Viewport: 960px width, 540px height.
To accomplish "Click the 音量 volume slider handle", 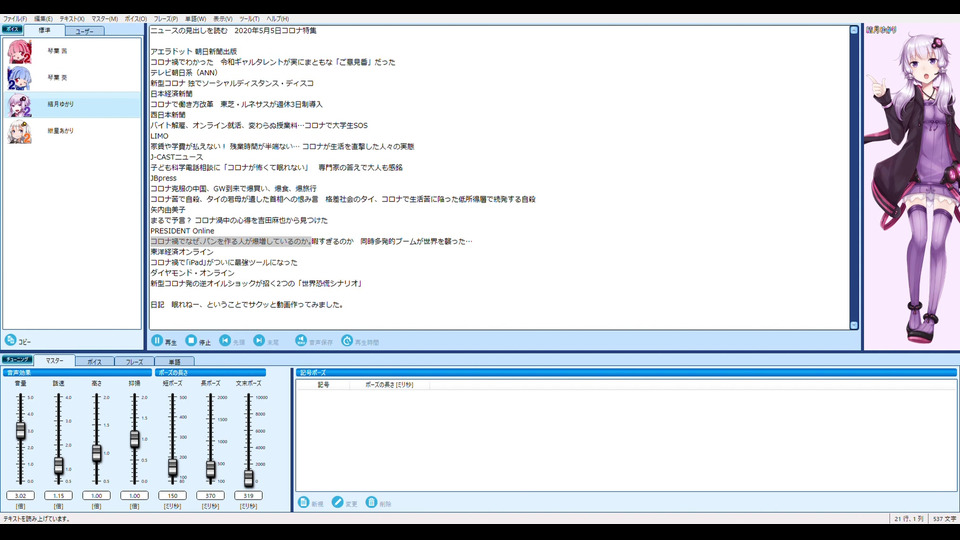I will tap(21, 430).
